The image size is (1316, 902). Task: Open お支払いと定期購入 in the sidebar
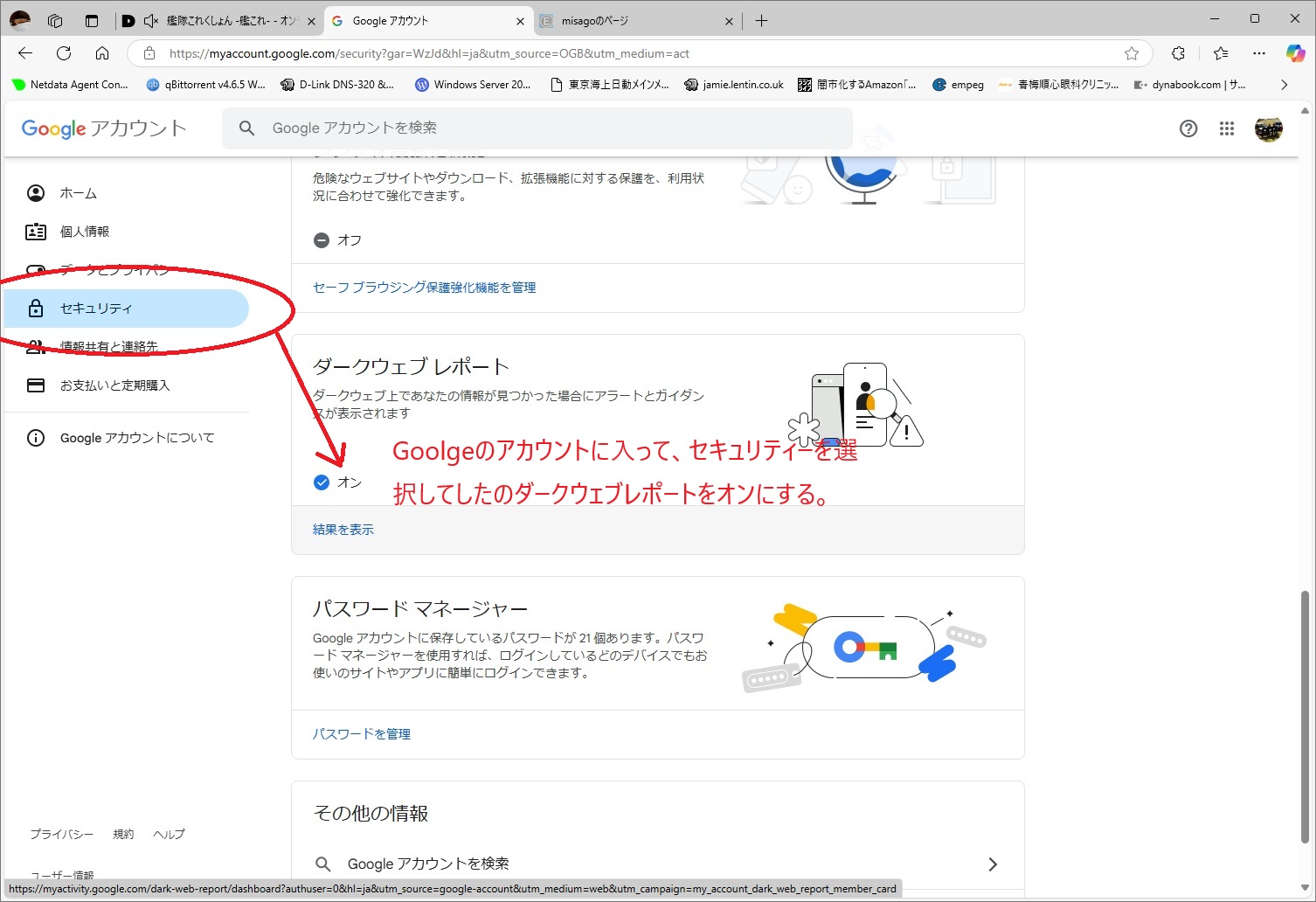tap(127, 385)
